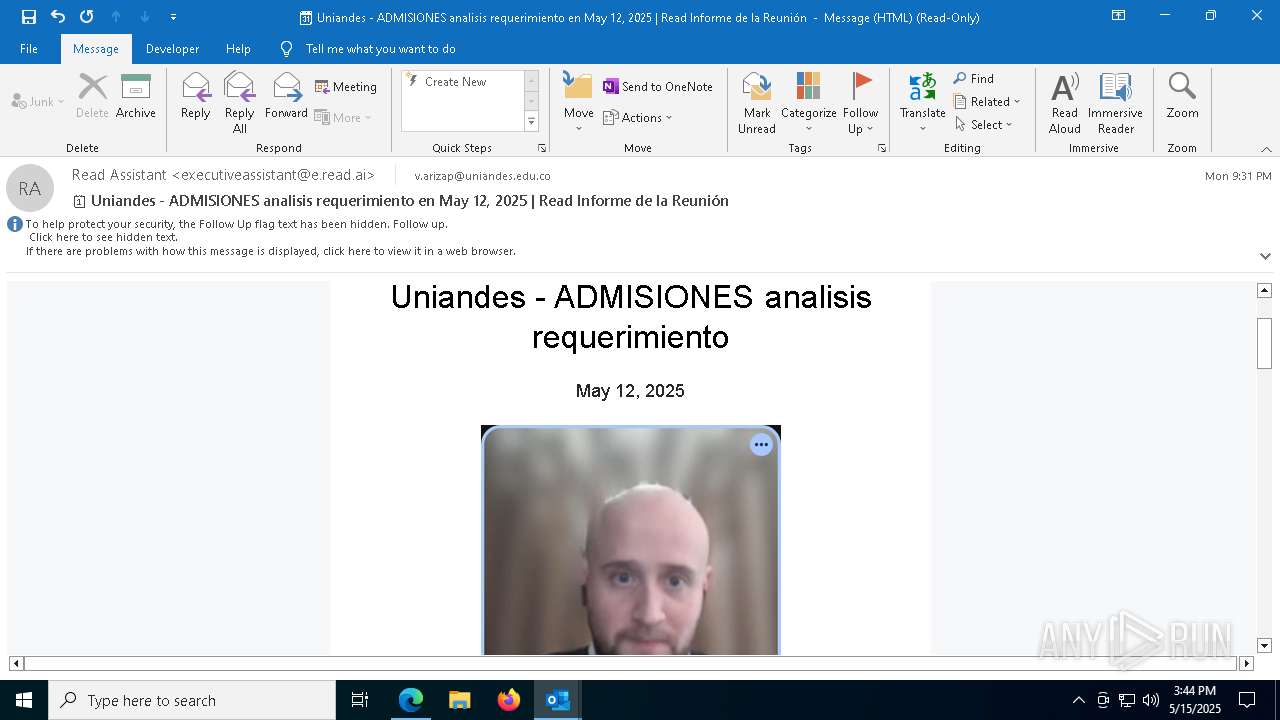
Task: Open the More respond options dropdown
Action: tap(343, 117)
